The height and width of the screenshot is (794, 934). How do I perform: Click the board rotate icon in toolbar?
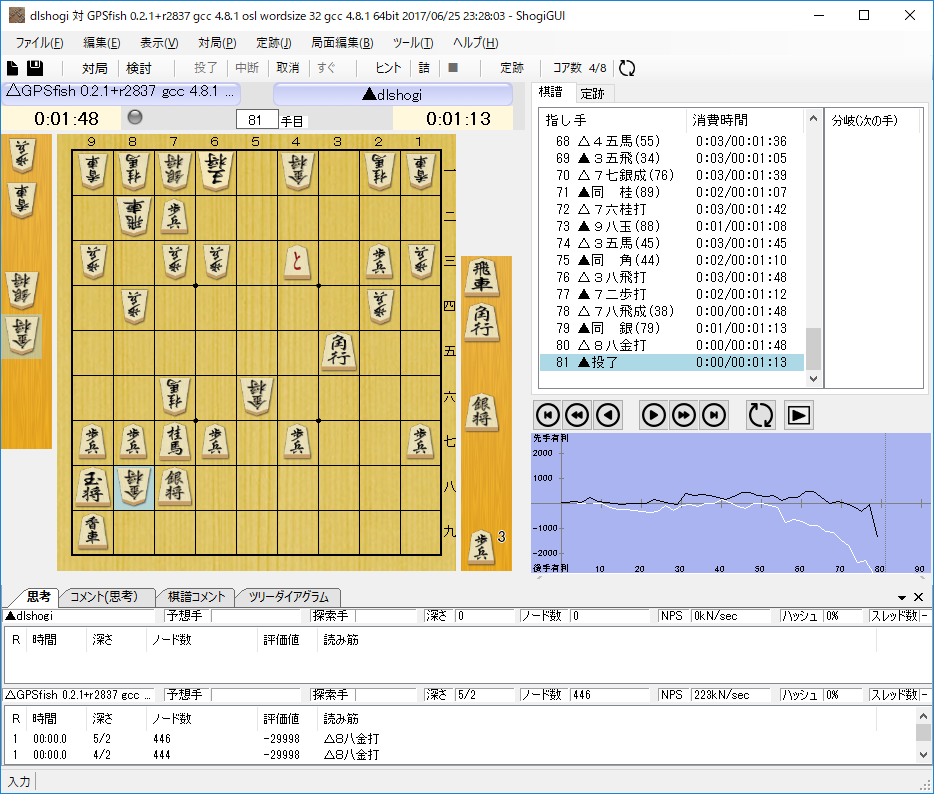coord(627,68)
